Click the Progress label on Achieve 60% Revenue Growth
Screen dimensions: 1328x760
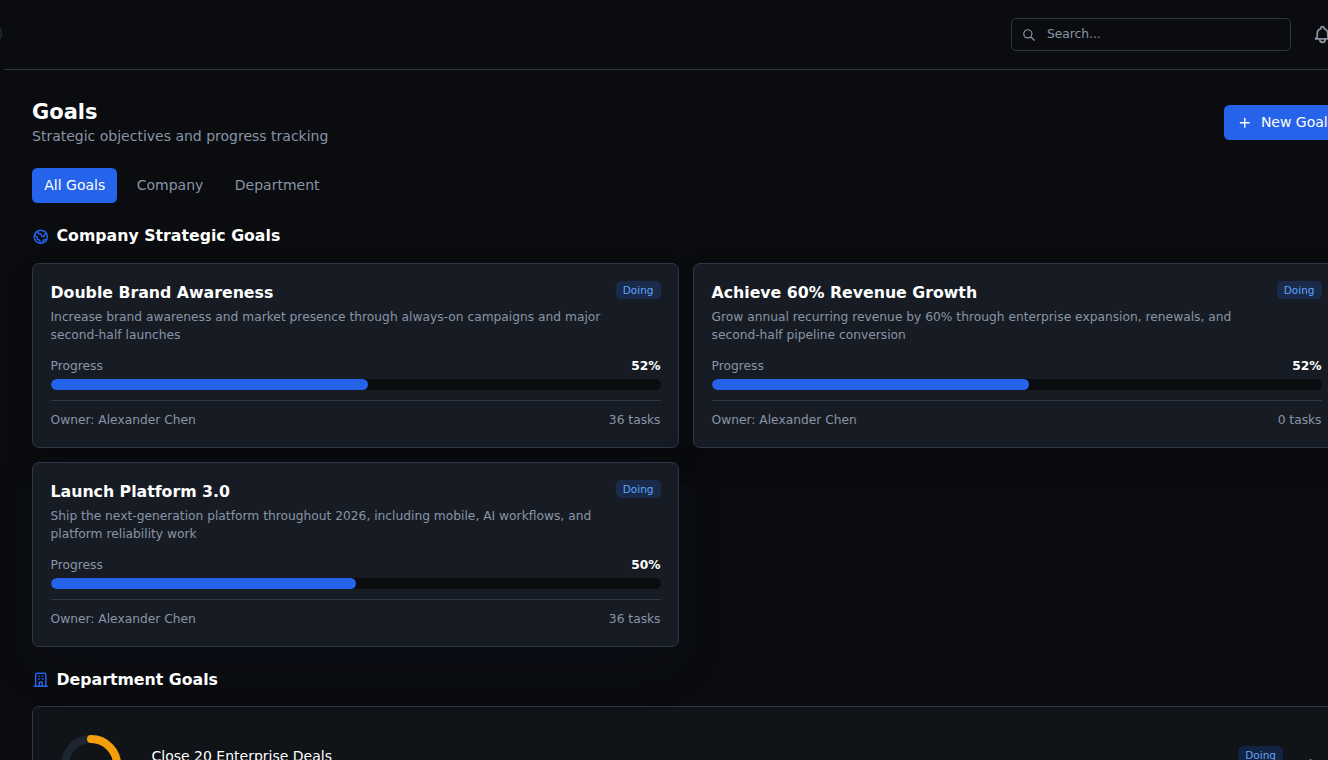(x=738, y=366)
